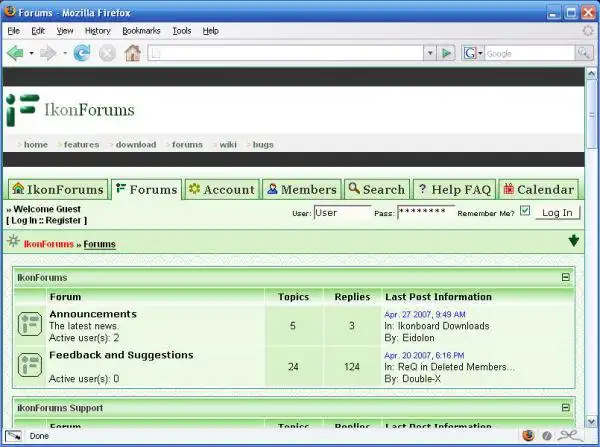Open the History menu
600x447 pixels.
click(x=98, y=31)
